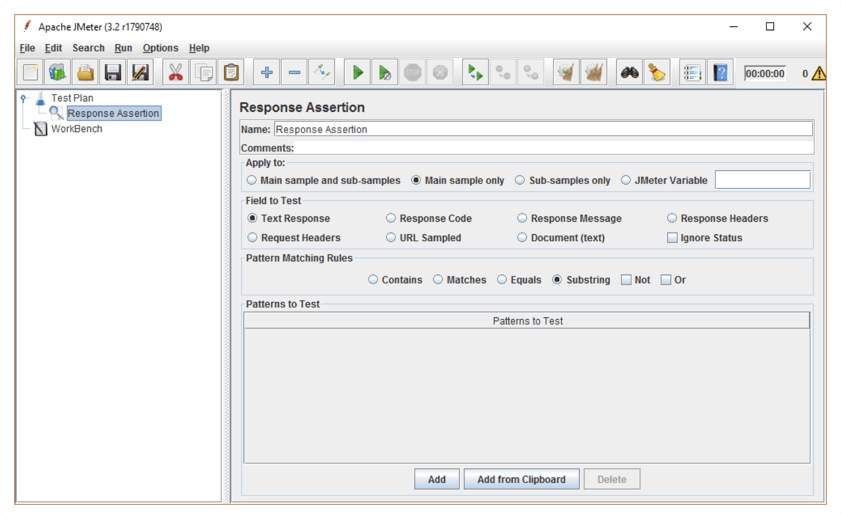Open the Search menu
This screenshot has height=519, width=841.
88,48
